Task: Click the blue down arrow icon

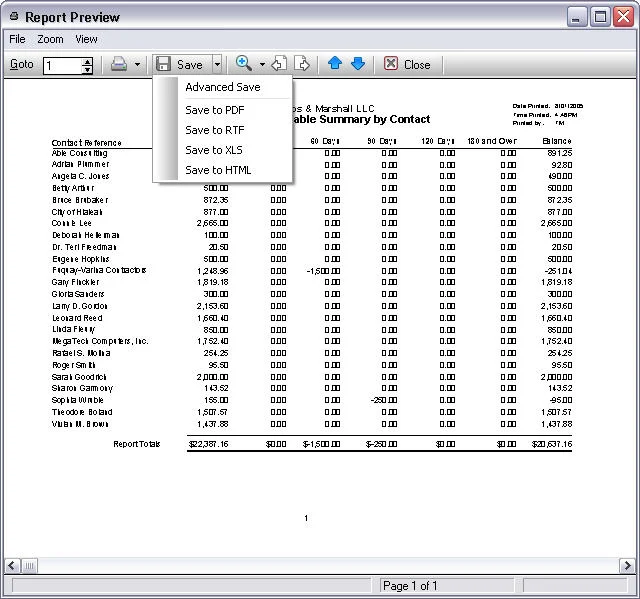Action: pos(358,63)
